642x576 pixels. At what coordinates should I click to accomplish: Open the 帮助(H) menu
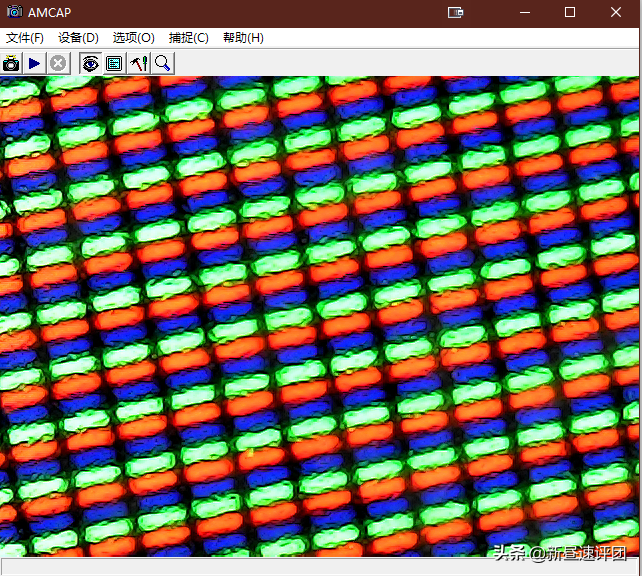(243, 38)
